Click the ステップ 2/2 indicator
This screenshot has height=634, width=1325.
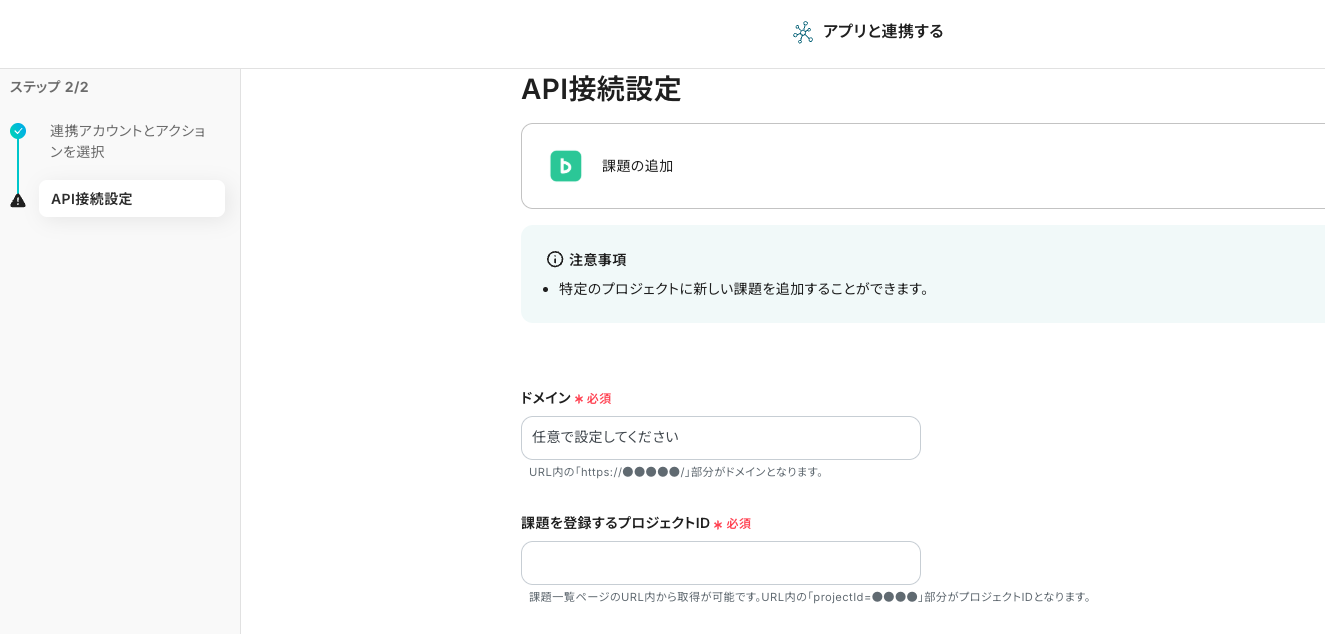tap(49, 87)
